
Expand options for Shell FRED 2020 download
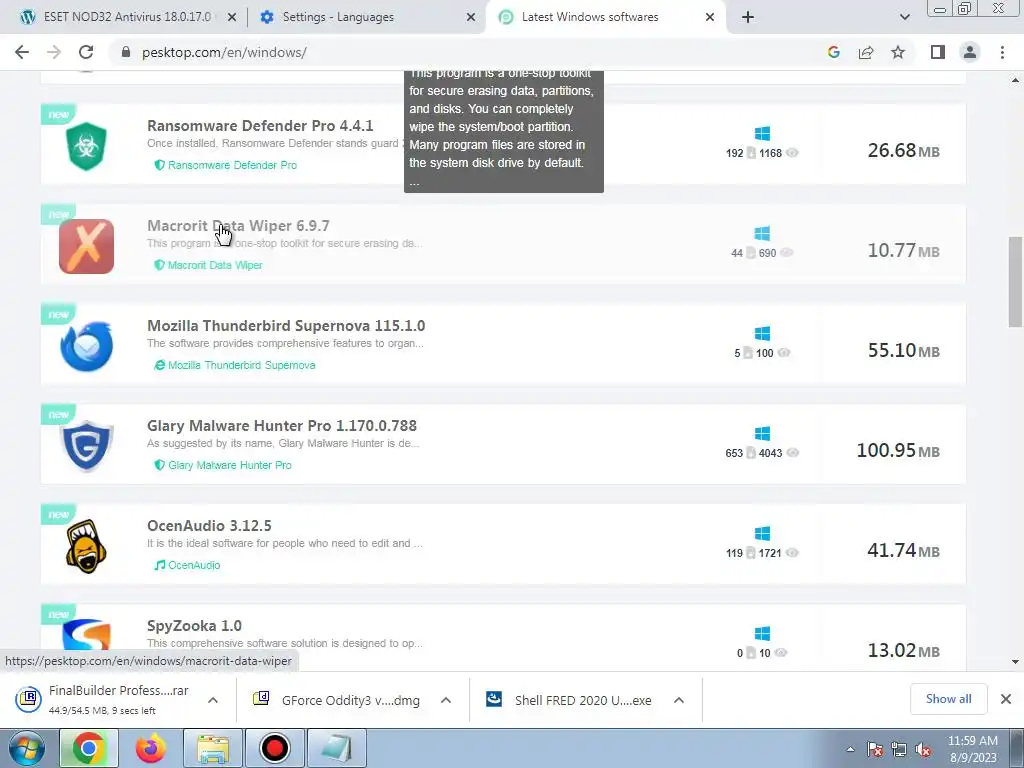(679, 700)
